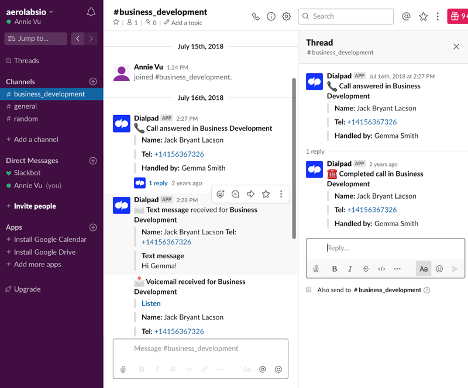The image size is (468, 388).
Task: Click the message list scrollbar
Action: point(294,158)
